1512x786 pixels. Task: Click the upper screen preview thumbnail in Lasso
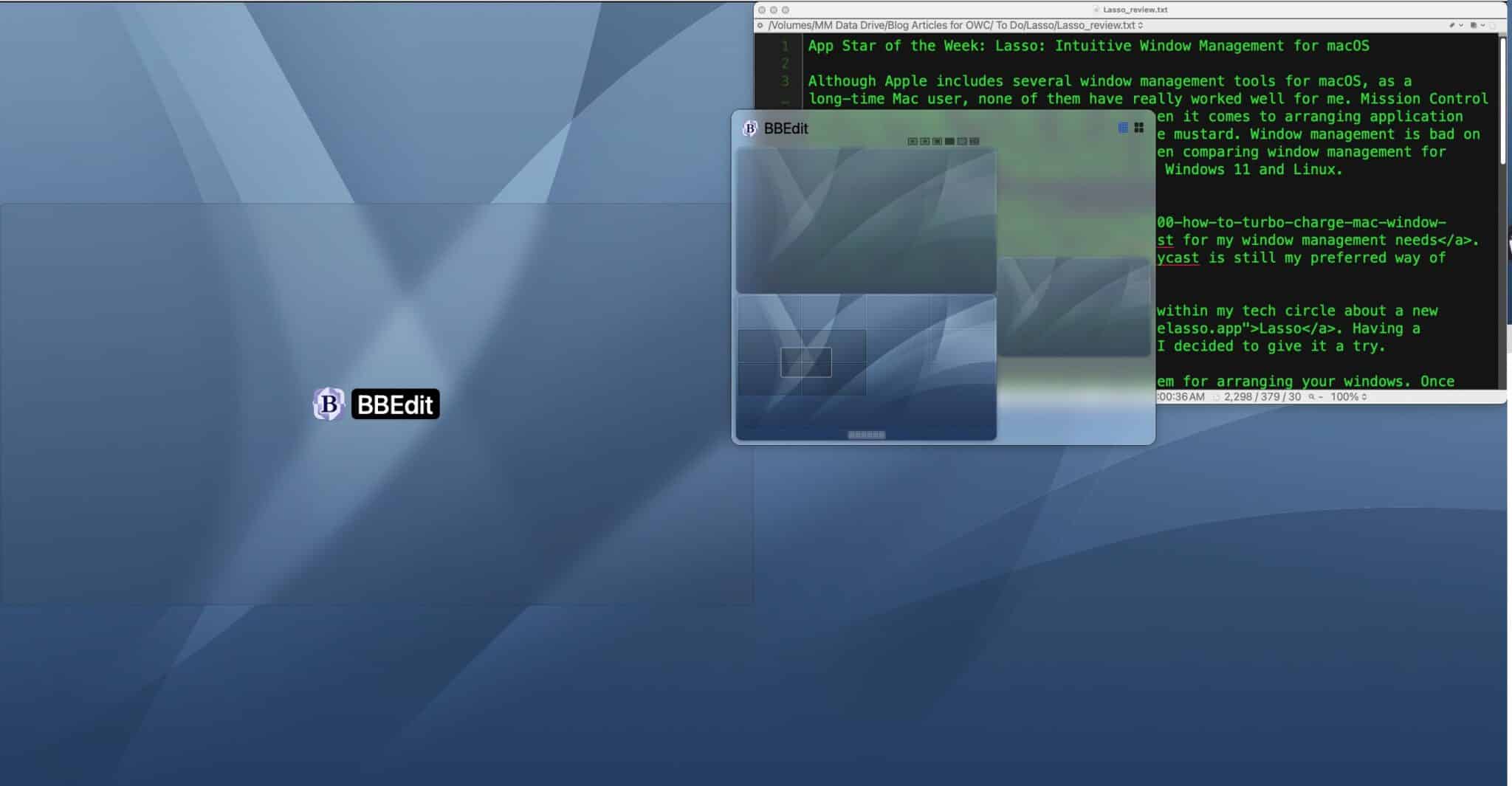866,220
